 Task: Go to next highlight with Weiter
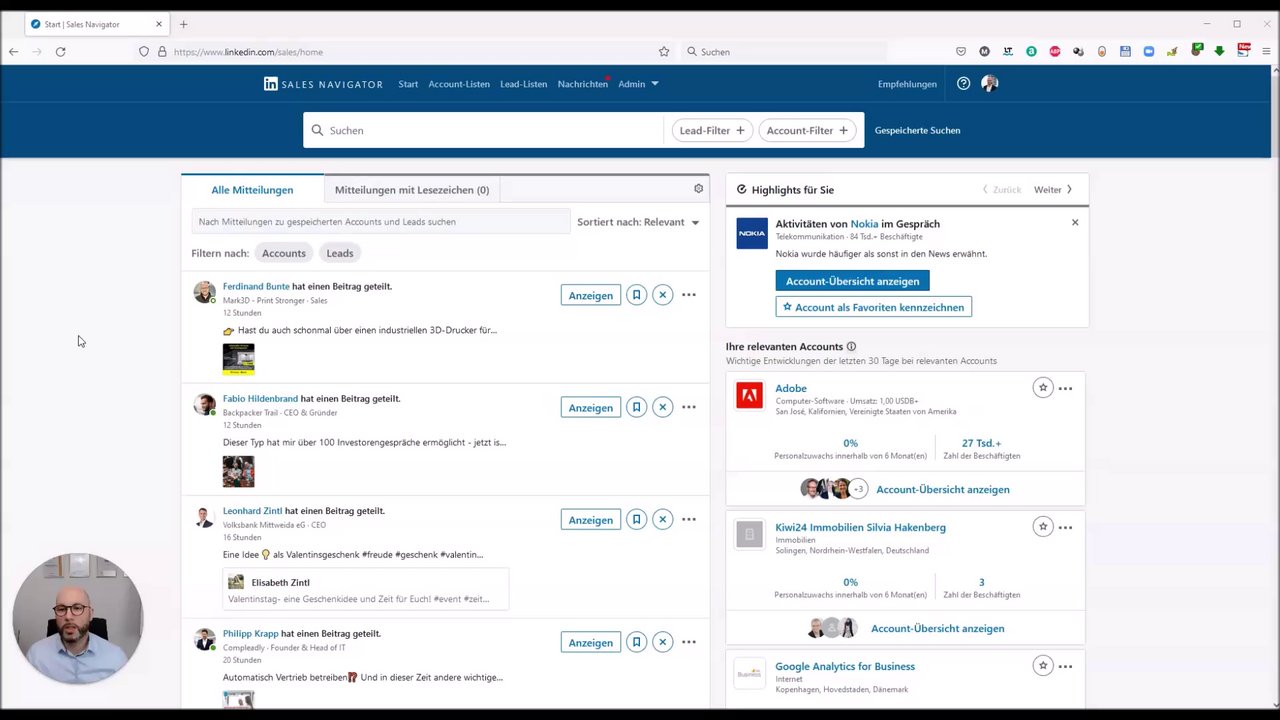[x=1053, y=190]
